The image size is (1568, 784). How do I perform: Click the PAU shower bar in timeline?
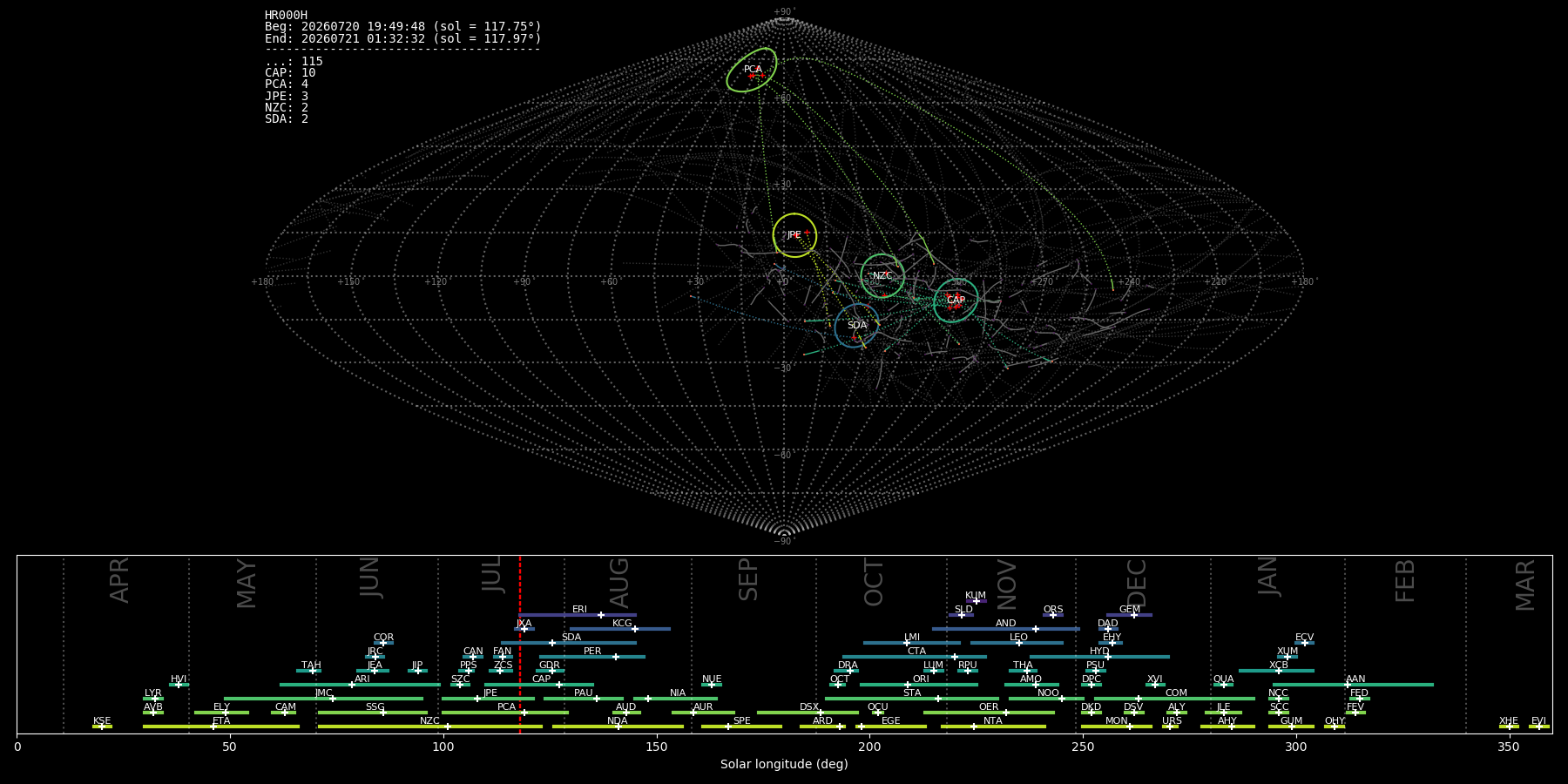coord(584,699)
